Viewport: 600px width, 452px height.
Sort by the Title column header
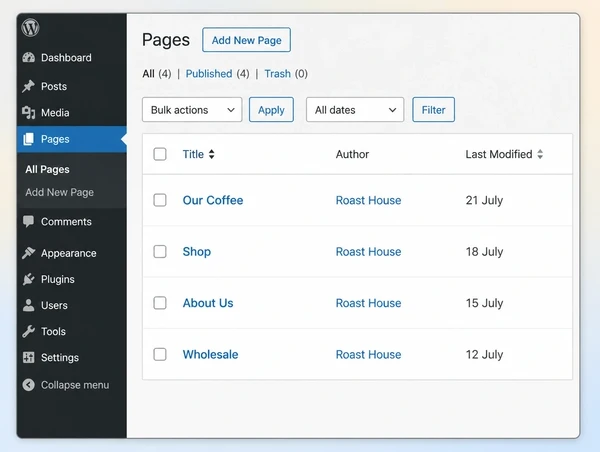click(193, 154)
